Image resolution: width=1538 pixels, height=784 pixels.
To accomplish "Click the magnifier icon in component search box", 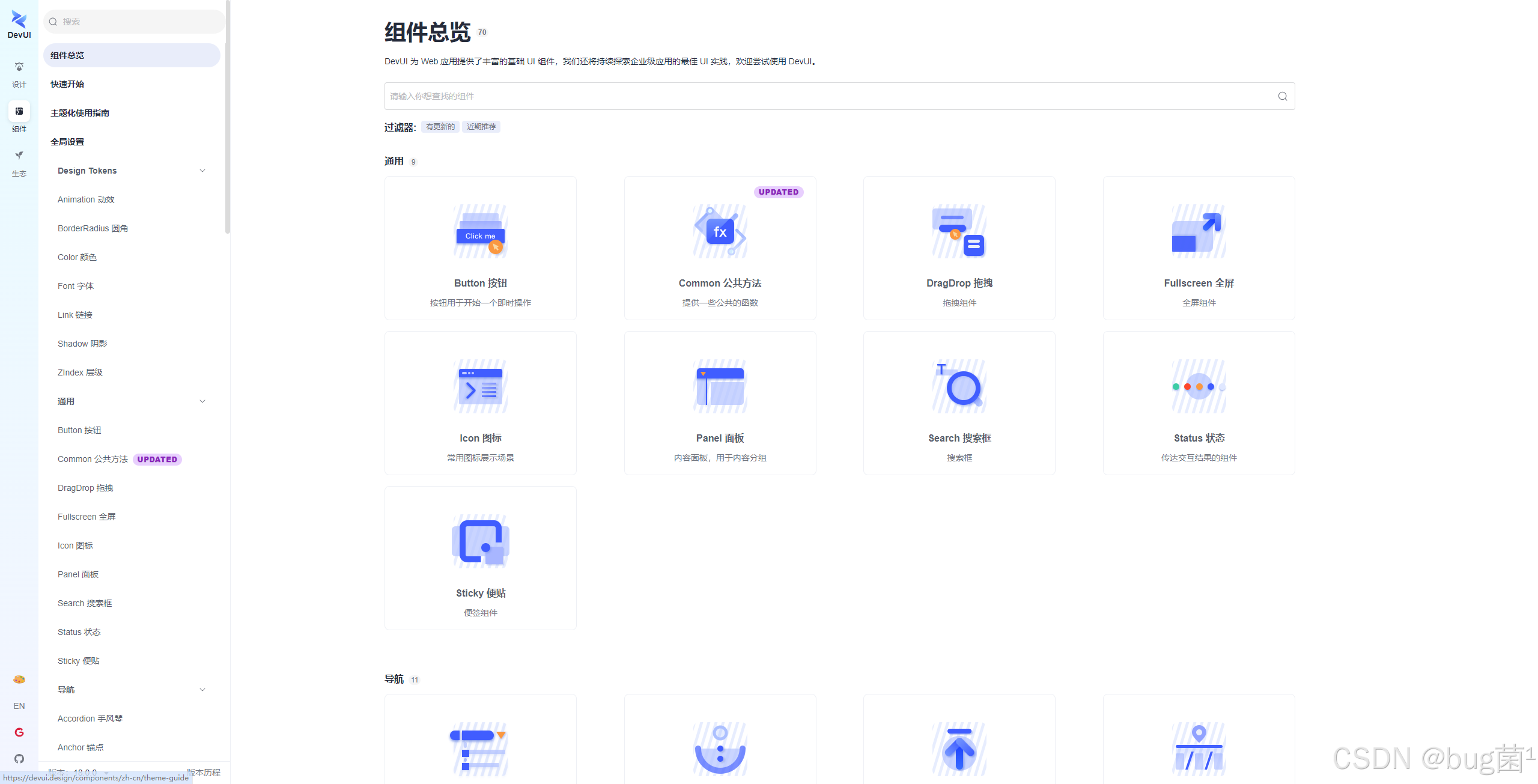I will (1282, 96).
